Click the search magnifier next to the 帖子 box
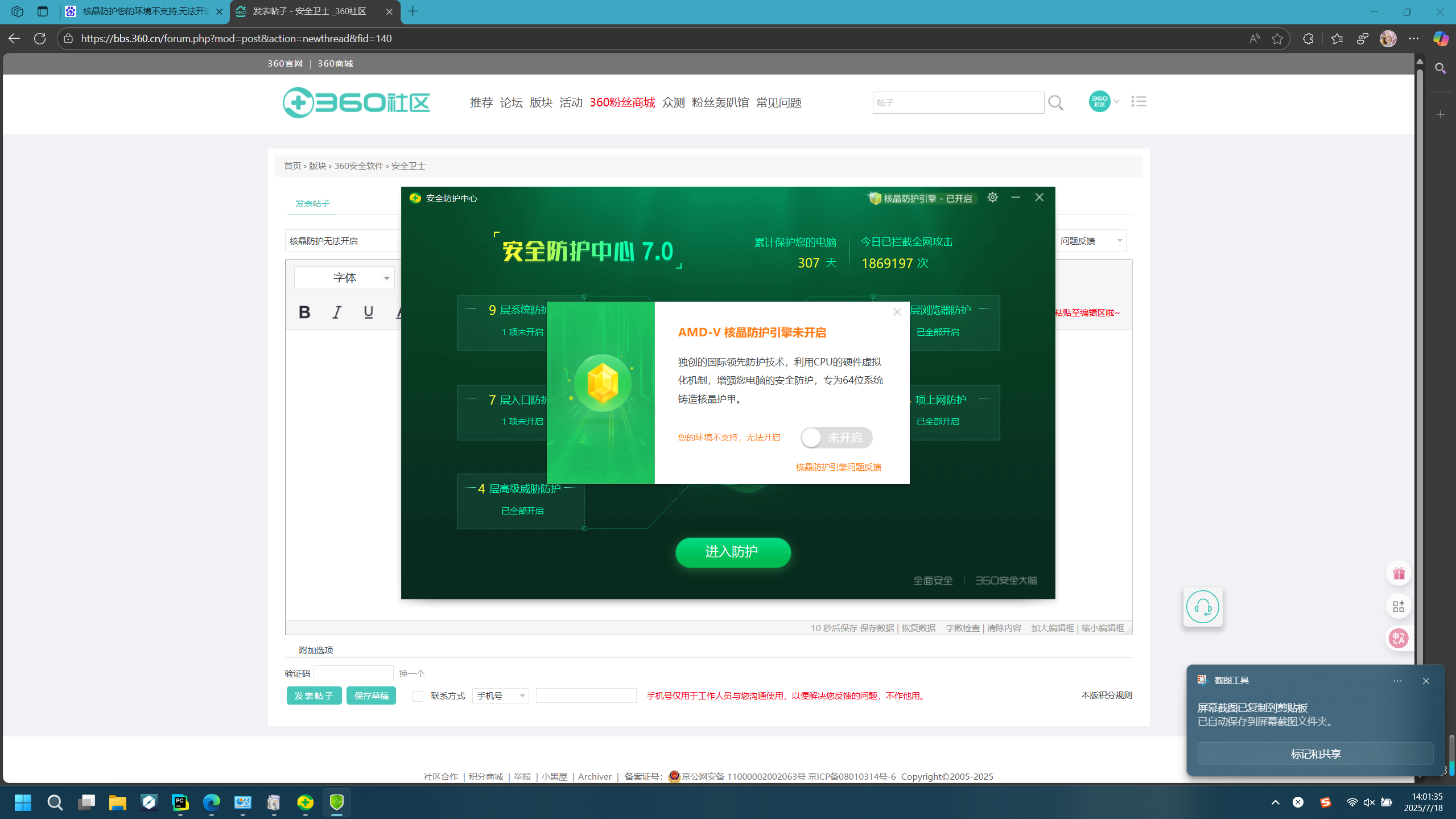1456x819 pixels. click(x=1055, y=103)
